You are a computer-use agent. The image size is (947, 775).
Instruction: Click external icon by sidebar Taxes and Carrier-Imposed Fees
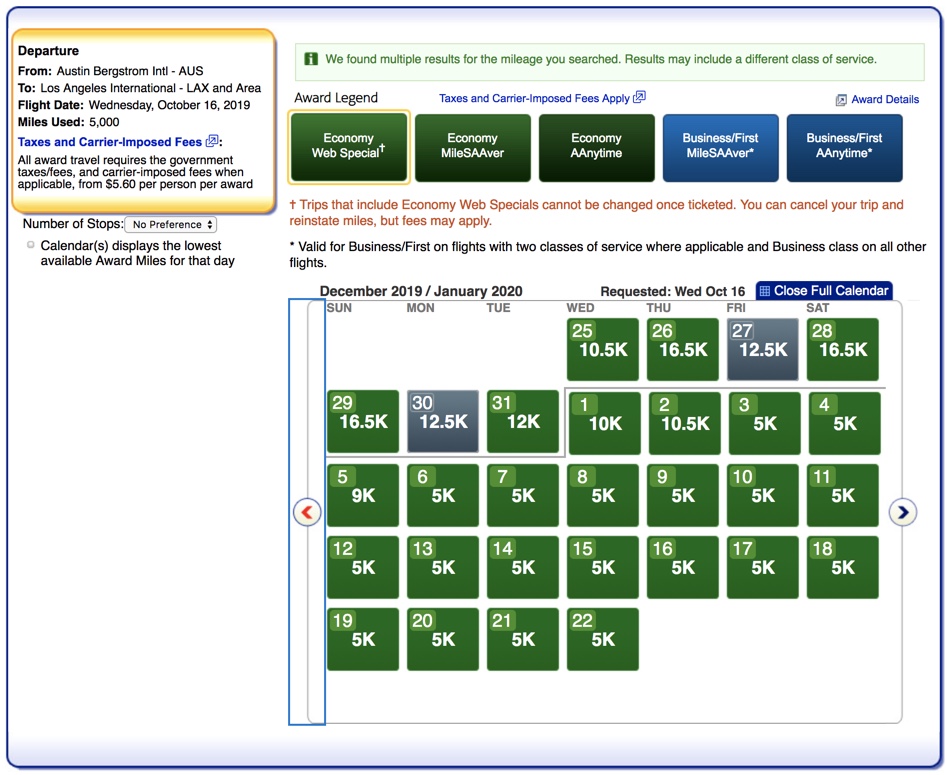(x=211, y=141)
